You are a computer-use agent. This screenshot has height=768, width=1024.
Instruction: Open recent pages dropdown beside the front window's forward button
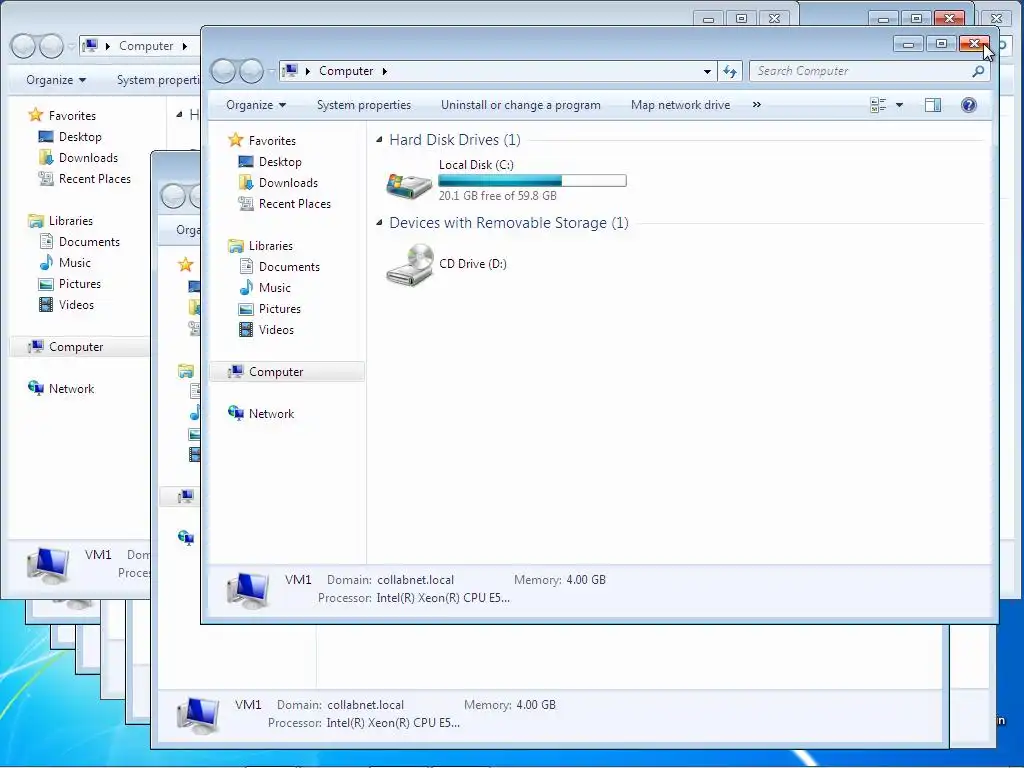click(x=270, y=71)
